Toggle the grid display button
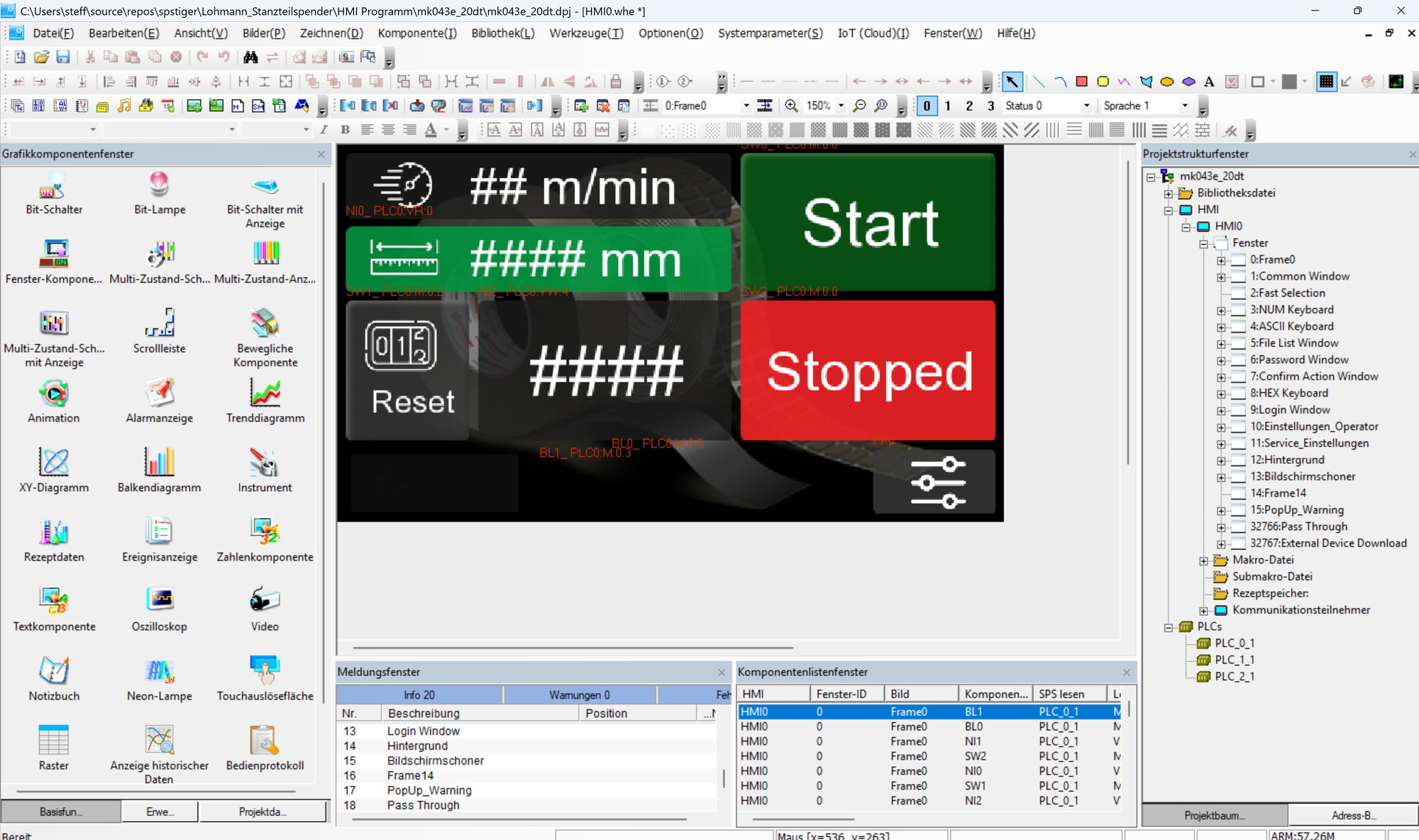This screenshot has width=1419, height=840. pos(1325,82)
